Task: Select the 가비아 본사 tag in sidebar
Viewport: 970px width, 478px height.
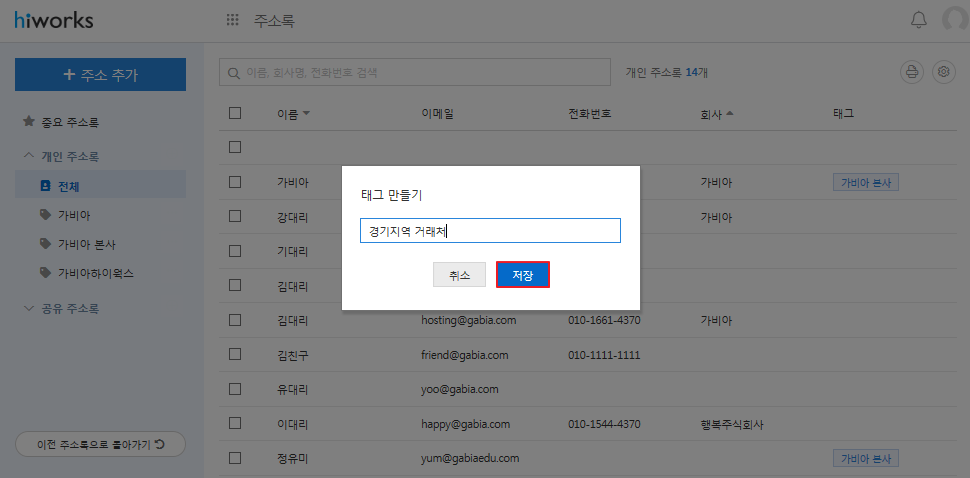Action: pyautogui.click(x=87, y=244)
